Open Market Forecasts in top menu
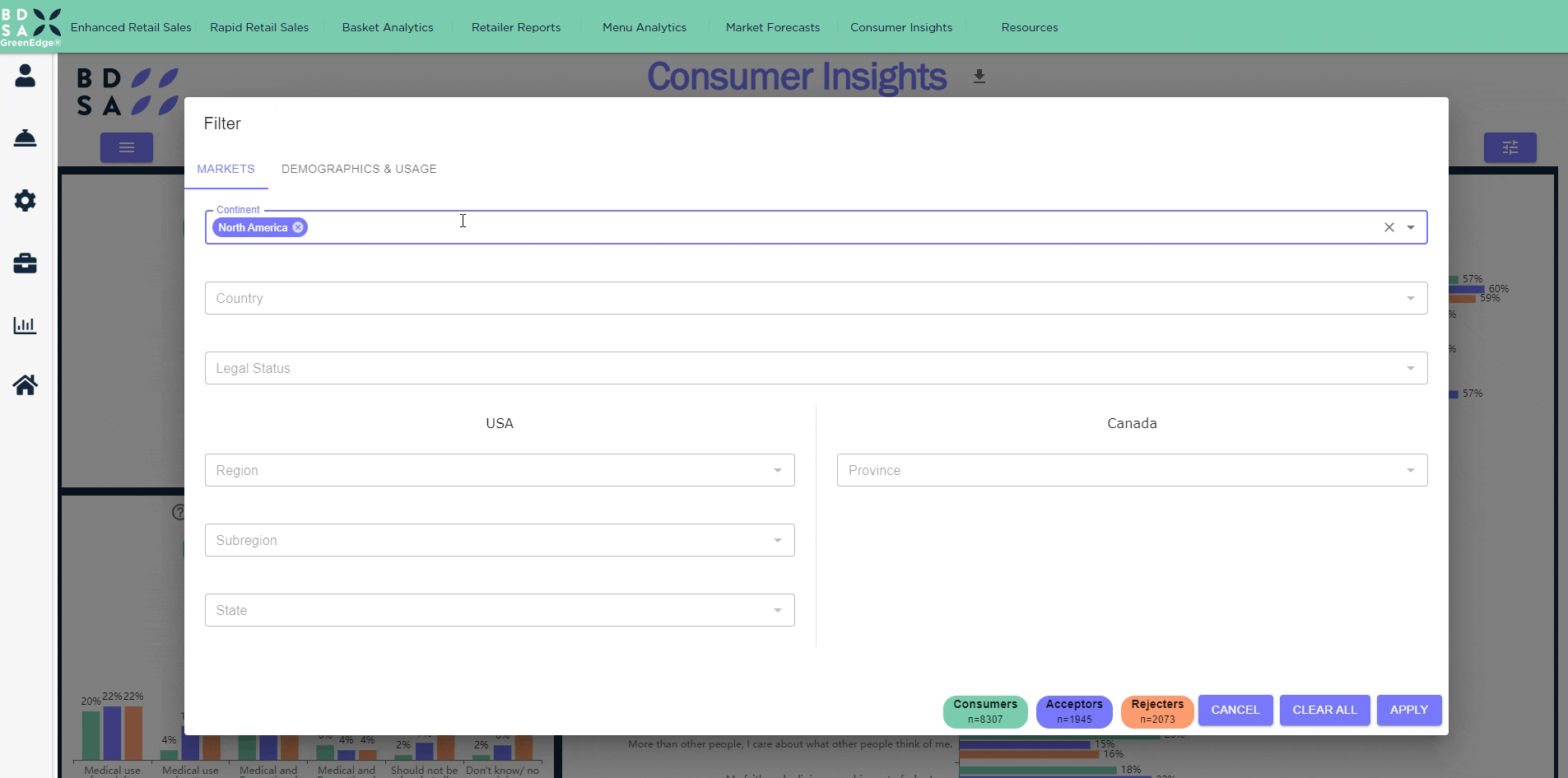This screenshot has height=778, width=1568. pos(772,27)
